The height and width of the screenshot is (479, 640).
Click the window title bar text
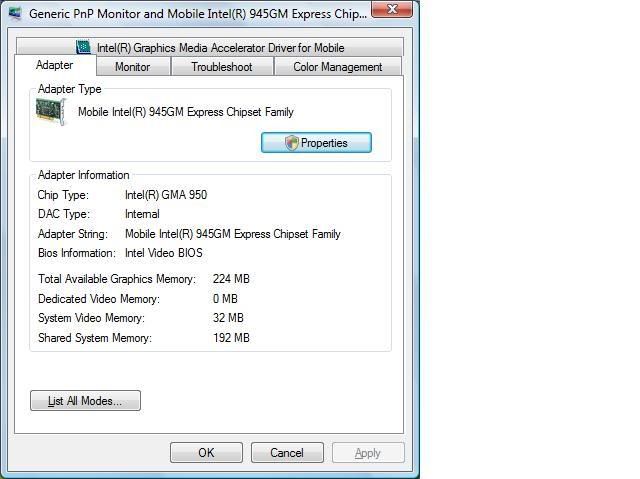point(198,14)
